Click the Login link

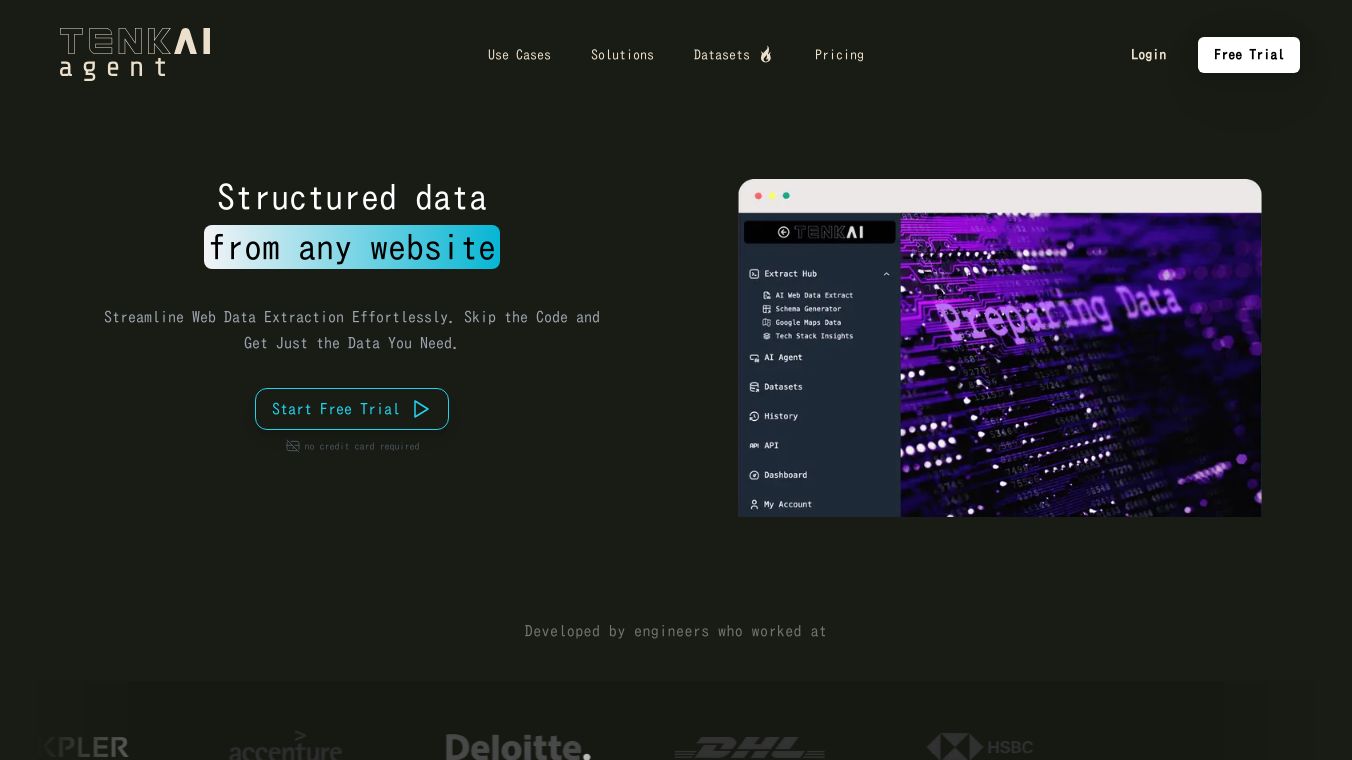click(1148, 55)
